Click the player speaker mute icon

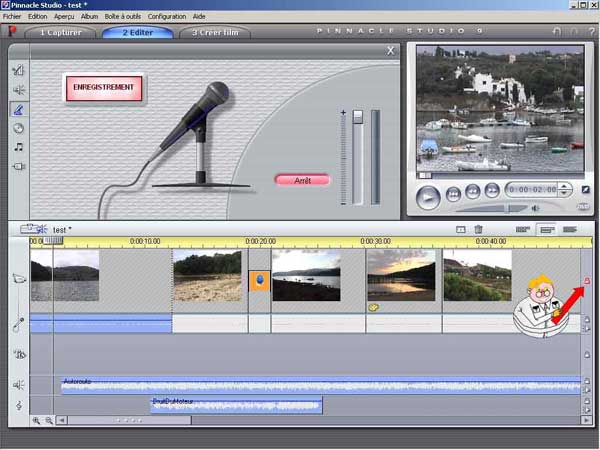(x=535, y=209)
